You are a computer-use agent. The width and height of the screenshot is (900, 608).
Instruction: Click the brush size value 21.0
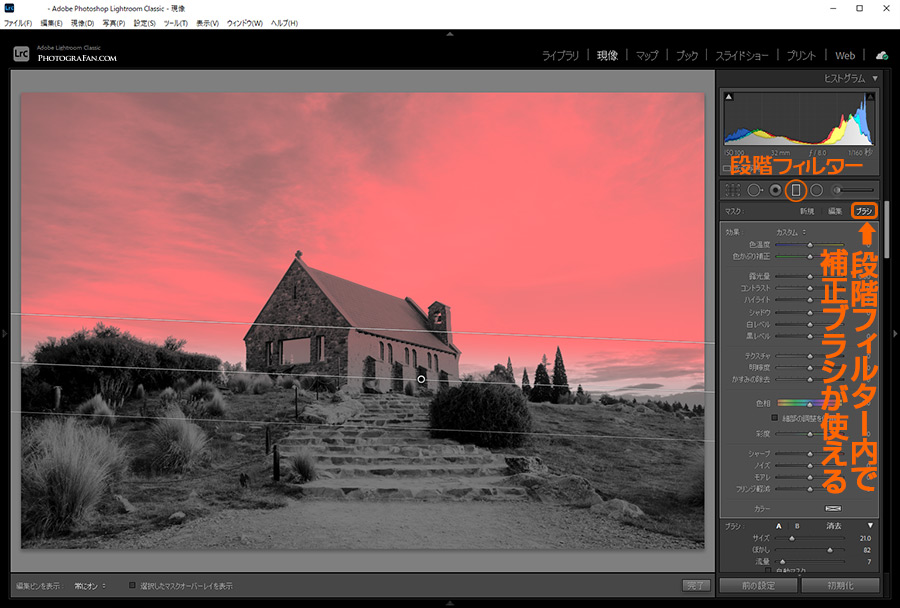[x=865, y=539]
